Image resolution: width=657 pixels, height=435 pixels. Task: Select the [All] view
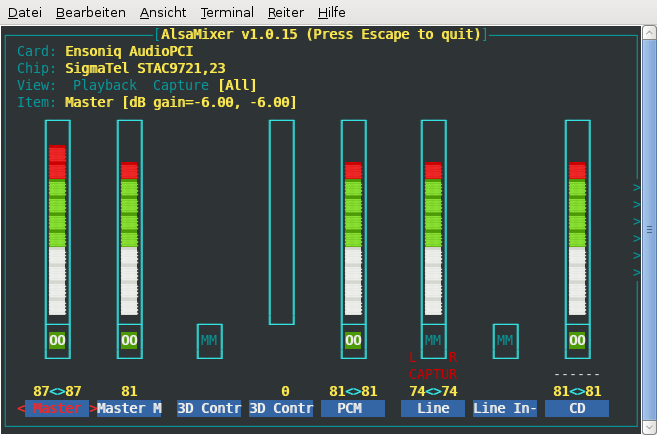(x=237, y=85)
